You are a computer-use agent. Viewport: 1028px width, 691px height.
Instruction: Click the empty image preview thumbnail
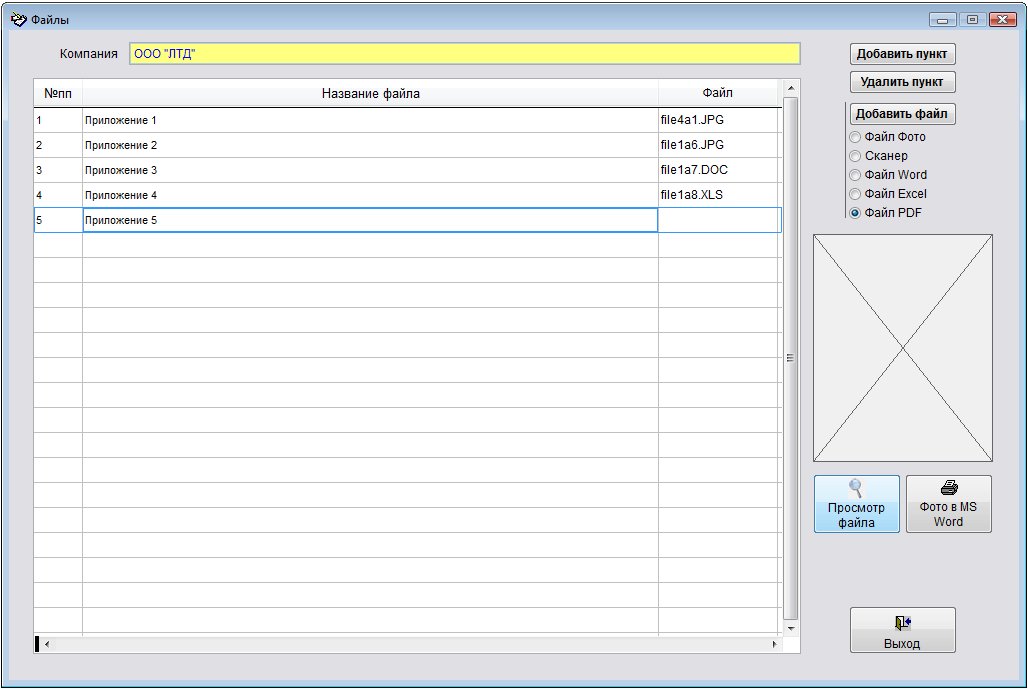[x=903, y=348]
